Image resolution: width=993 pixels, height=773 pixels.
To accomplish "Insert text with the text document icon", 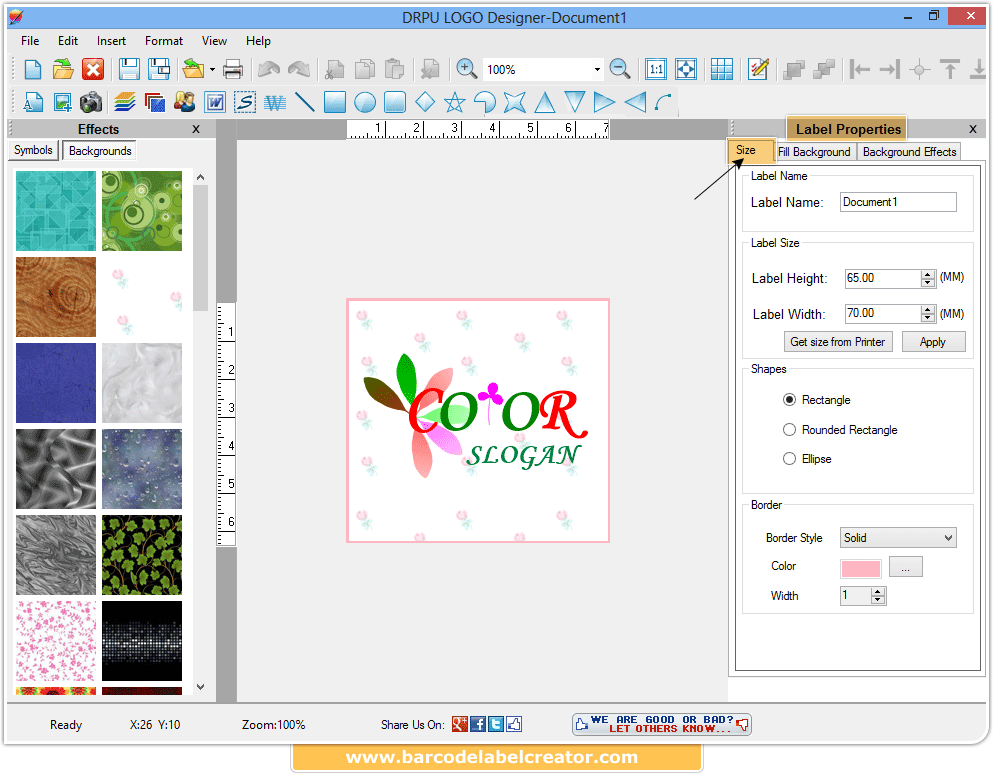I will click(x=32, y=102).
